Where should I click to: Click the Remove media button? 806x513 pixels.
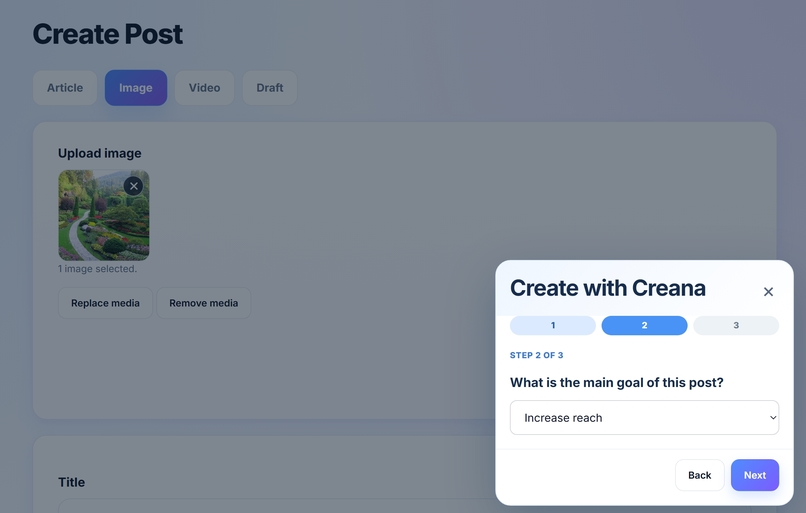pyautogui.click(x=204, y=303)
